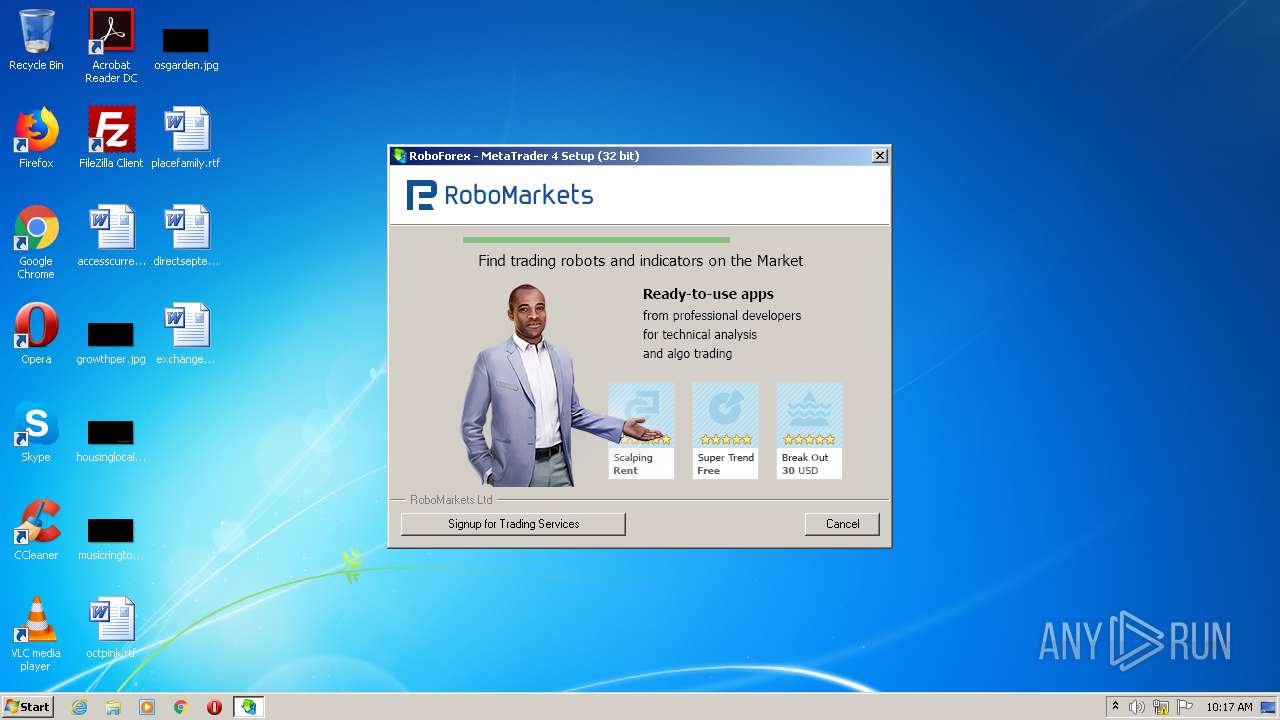Open the volume control tray icon
1280x720 pixels.
point(1137,707)
